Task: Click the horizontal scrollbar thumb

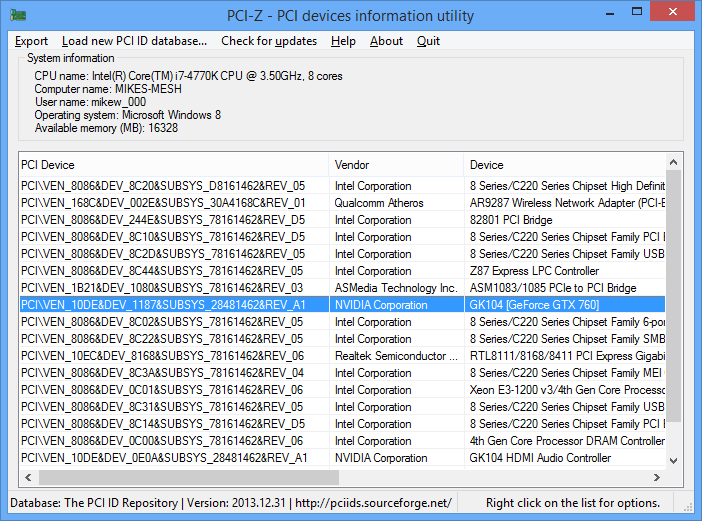Action: tap(189, 478)
